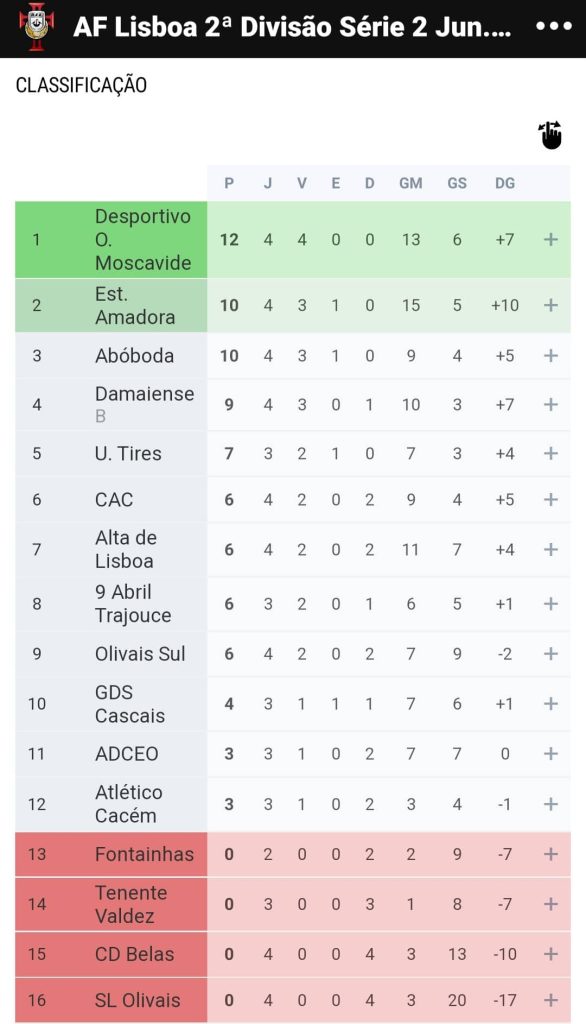Viewport: 586px width, 1024px height.
Task: Click plus icon on Damaiense B row
Action: (x=551, y=404)
